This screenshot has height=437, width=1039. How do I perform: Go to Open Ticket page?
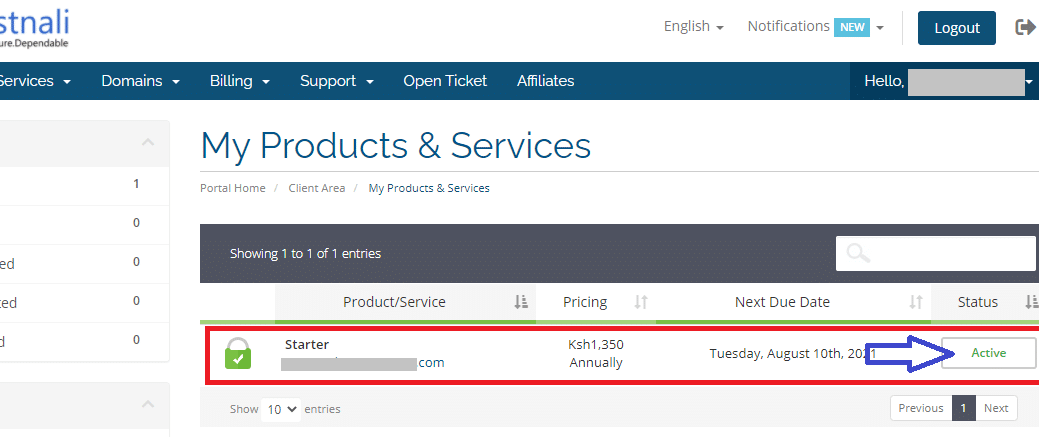[445, 81]
